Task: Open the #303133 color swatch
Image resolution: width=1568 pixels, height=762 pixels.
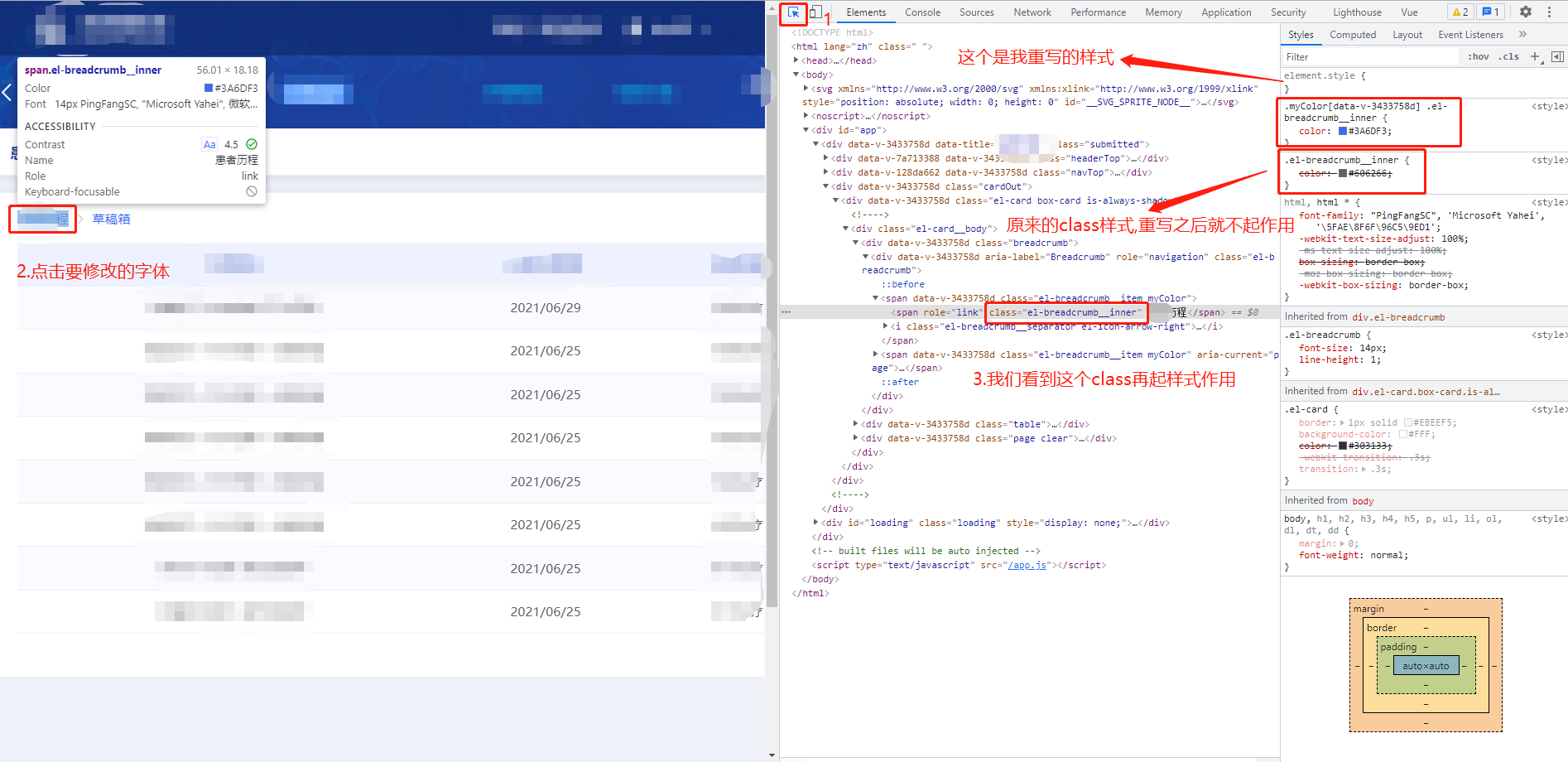Action: [1343, 446]
